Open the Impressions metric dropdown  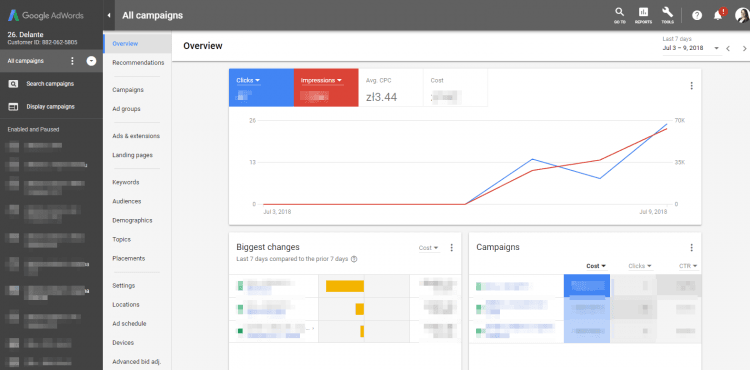pos(321,80)
